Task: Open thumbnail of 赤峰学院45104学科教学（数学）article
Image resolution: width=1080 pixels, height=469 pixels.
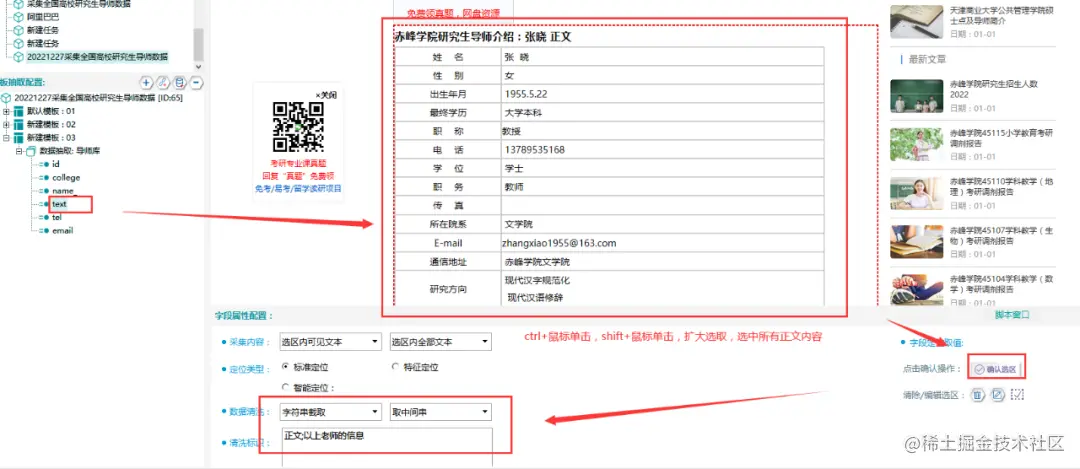Action: tap(915, 289)
